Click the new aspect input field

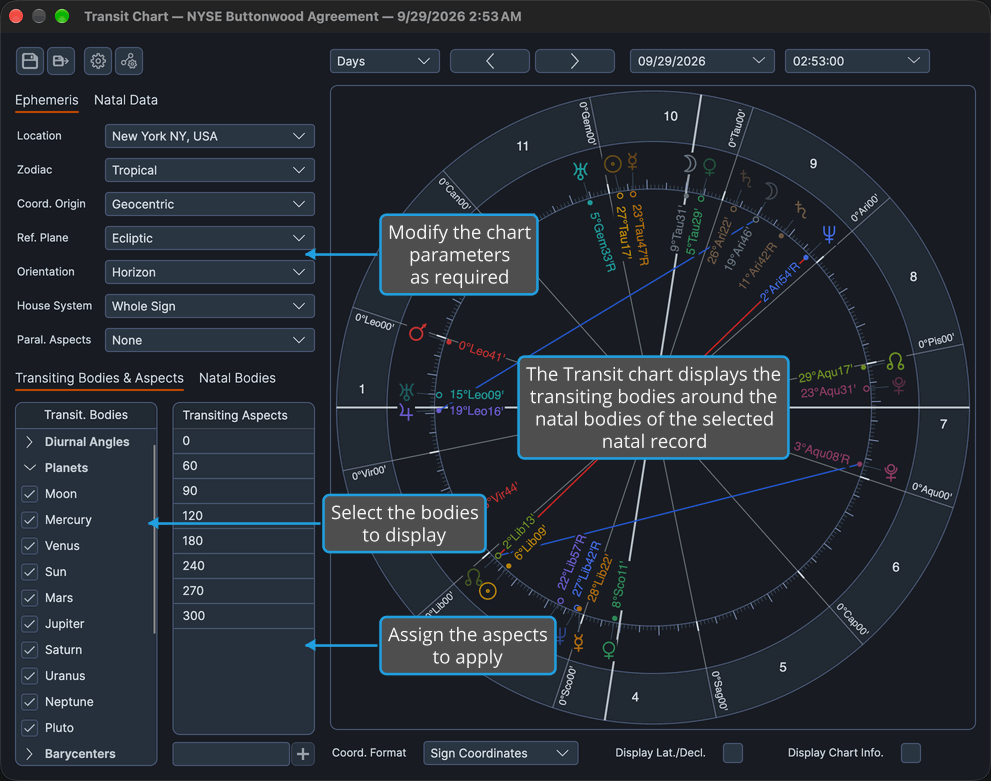[x=231, y=754]
